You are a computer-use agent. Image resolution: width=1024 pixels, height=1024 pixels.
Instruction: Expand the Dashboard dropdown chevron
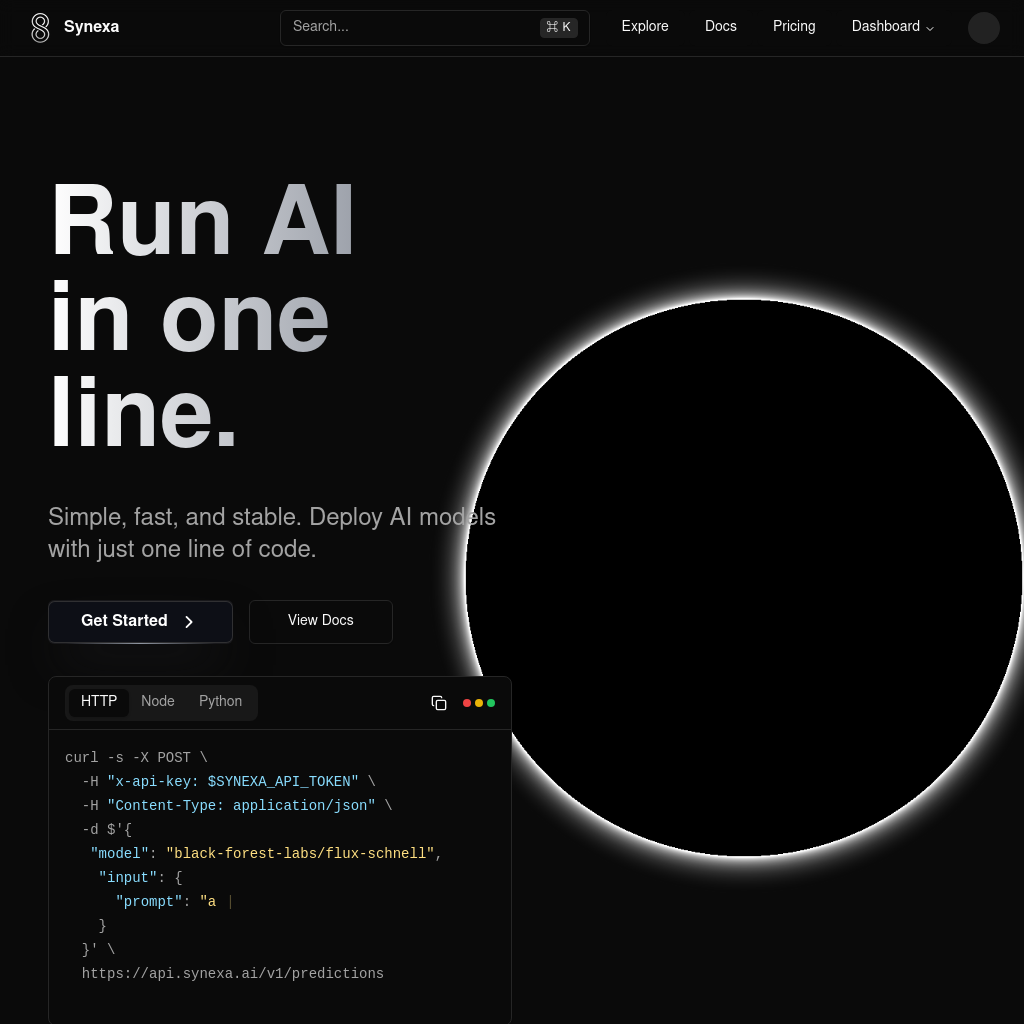pyautogui.click(x=930, y=28)
